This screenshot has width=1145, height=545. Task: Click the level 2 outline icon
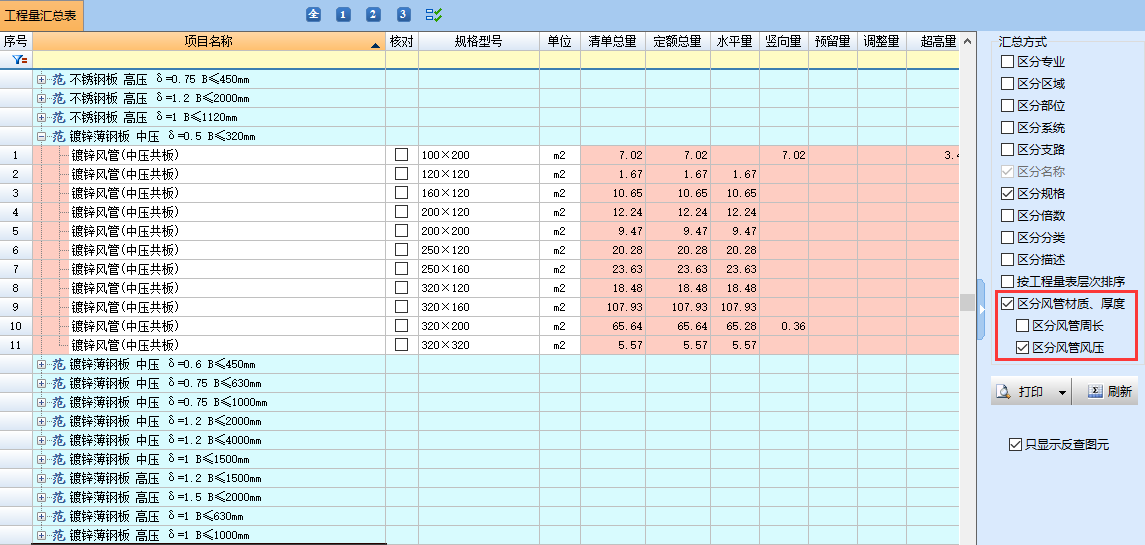pos(373,15)
